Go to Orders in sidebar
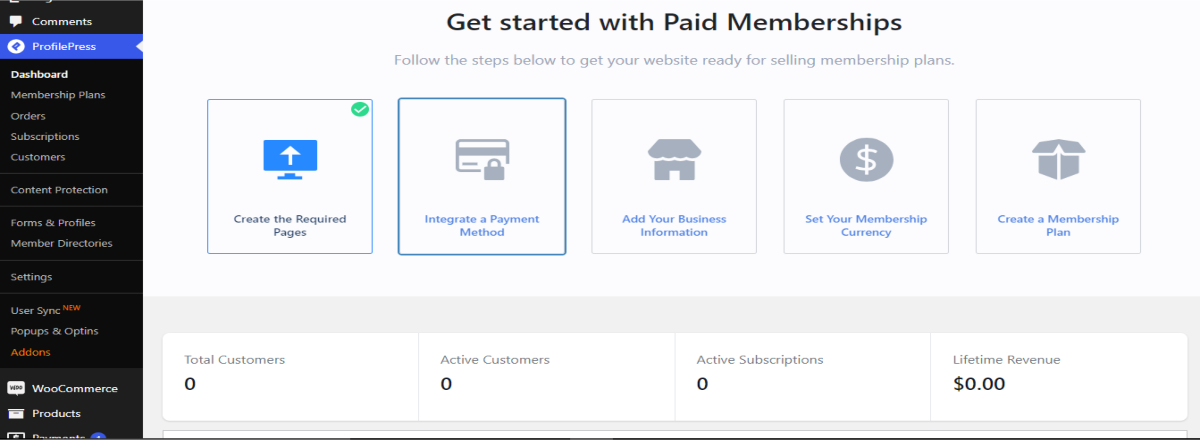 click(28, 116)
